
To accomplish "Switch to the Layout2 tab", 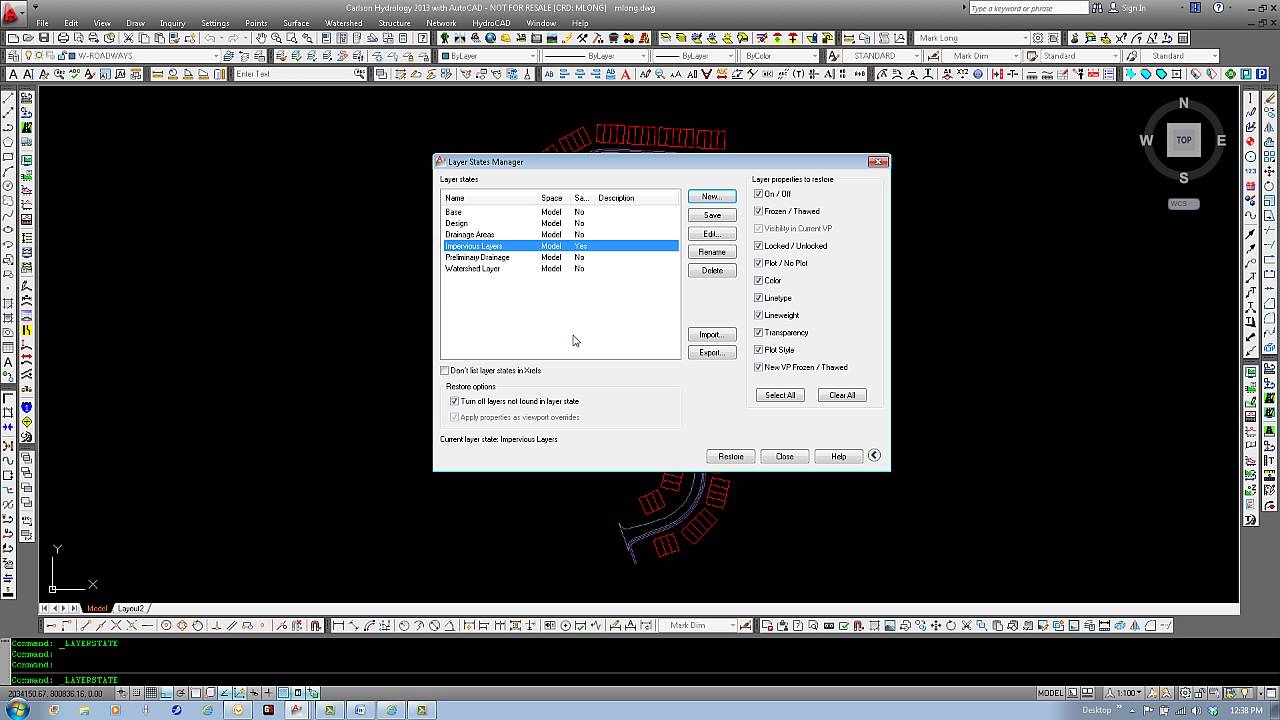I will [x=131, y=608].
